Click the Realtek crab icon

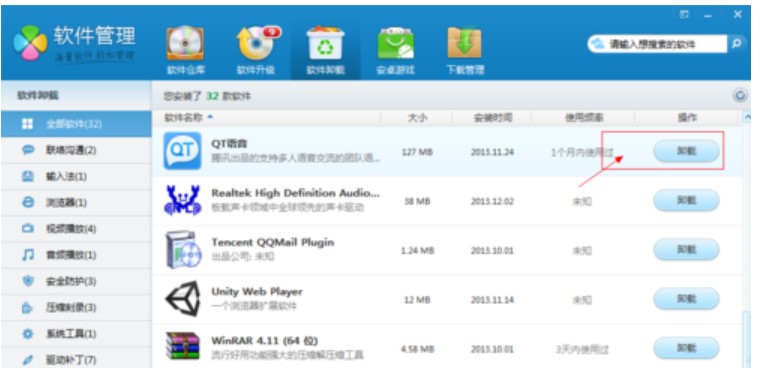click(x=182, y=200)
